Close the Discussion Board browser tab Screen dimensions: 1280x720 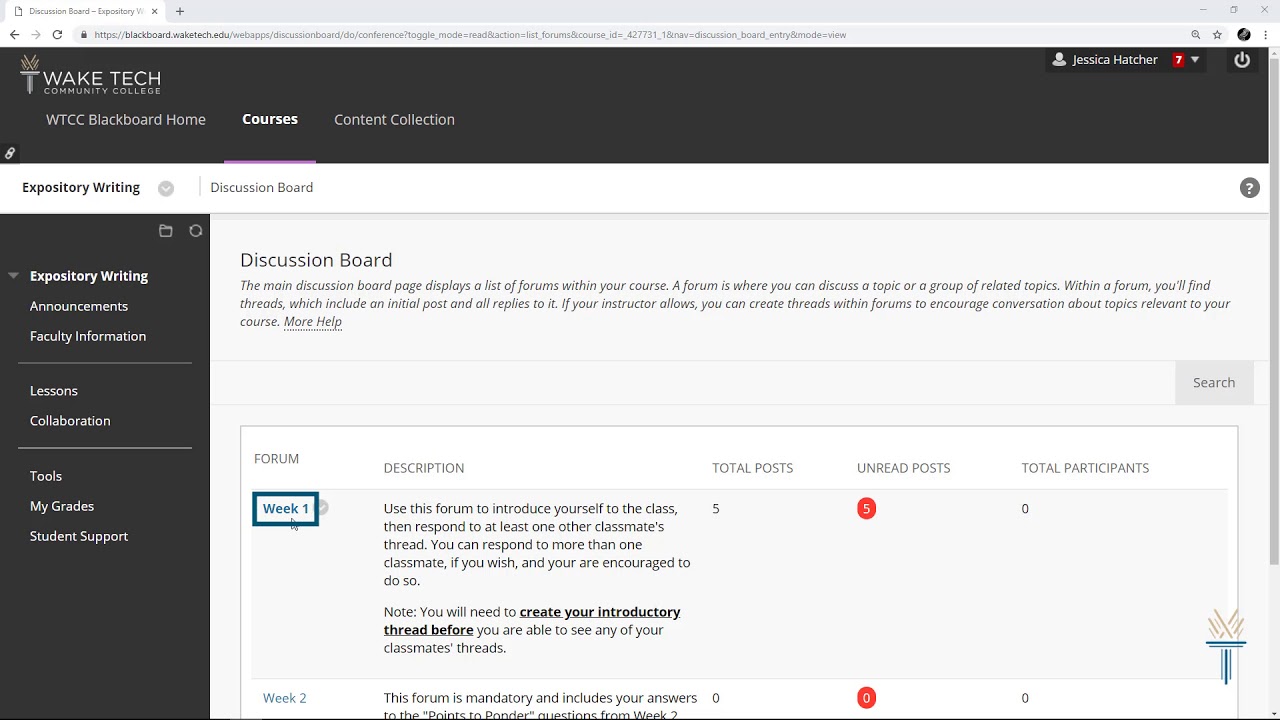click(155, 11)
